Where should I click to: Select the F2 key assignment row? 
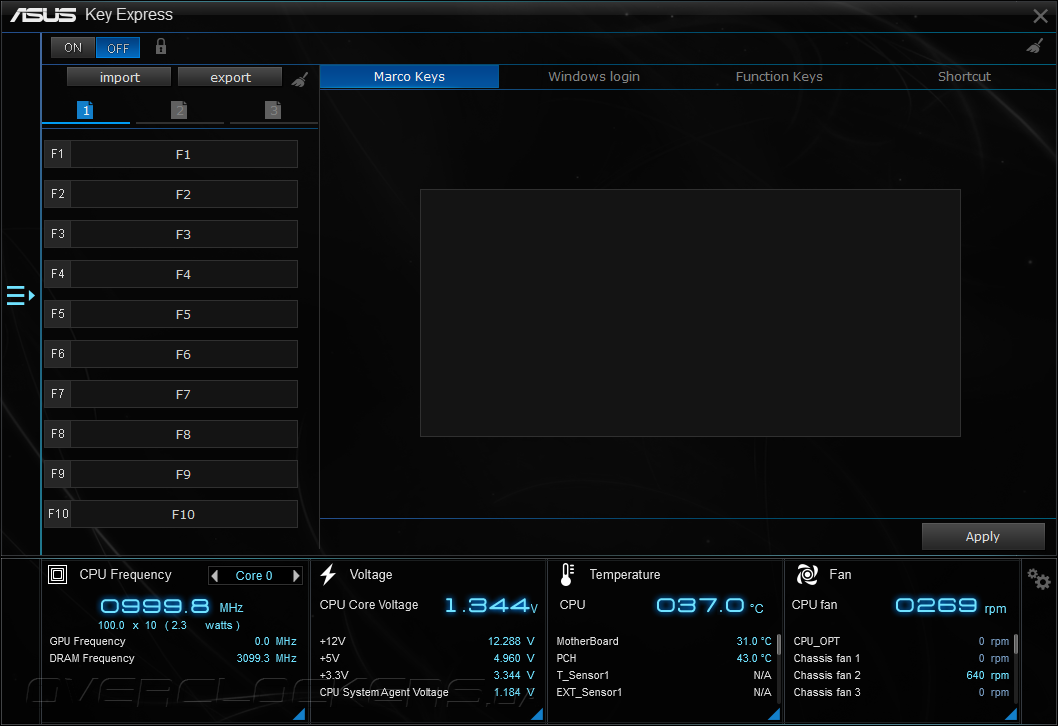171,194
